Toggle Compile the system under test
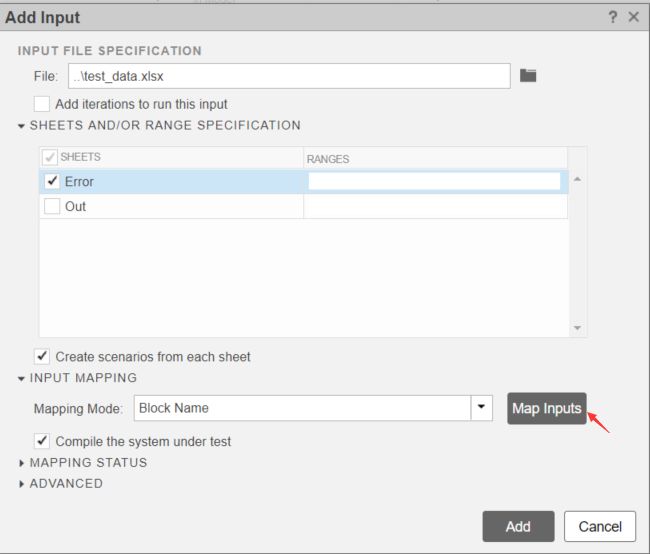This screenshot has width=650, height=554. tap(41, 441)
